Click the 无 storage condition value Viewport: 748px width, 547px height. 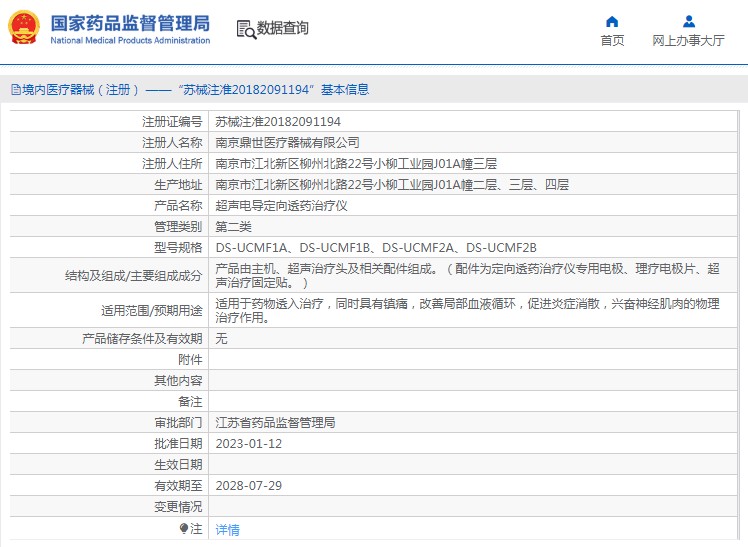221,339
